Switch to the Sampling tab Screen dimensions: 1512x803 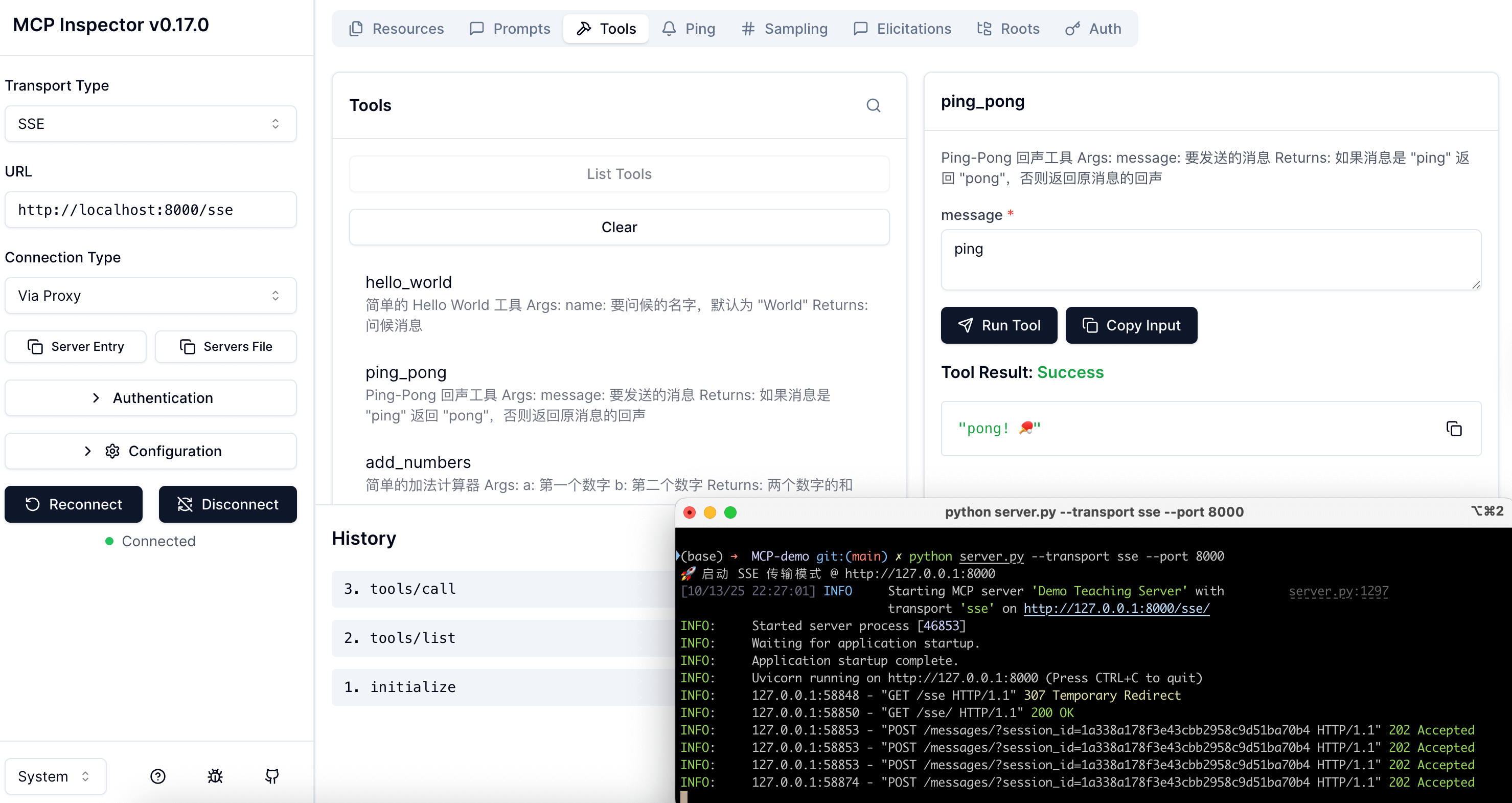(784, 28)
